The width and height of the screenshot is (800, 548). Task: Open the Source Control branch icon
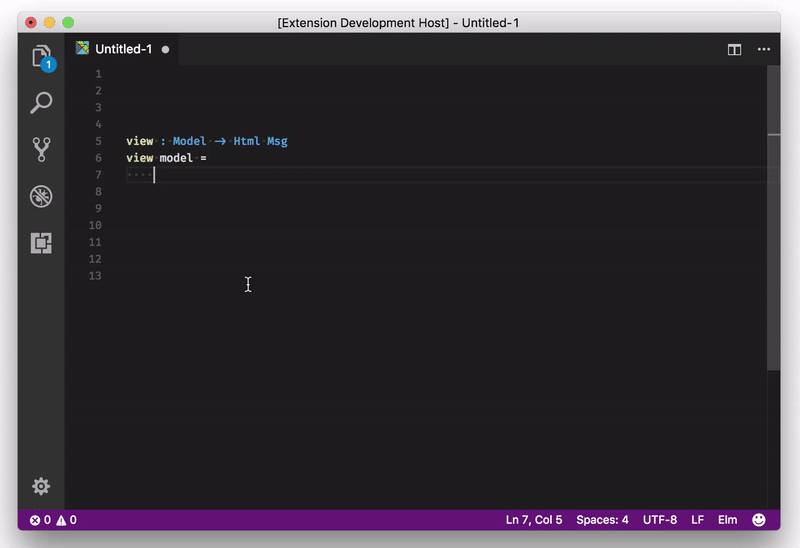(41, 149)
